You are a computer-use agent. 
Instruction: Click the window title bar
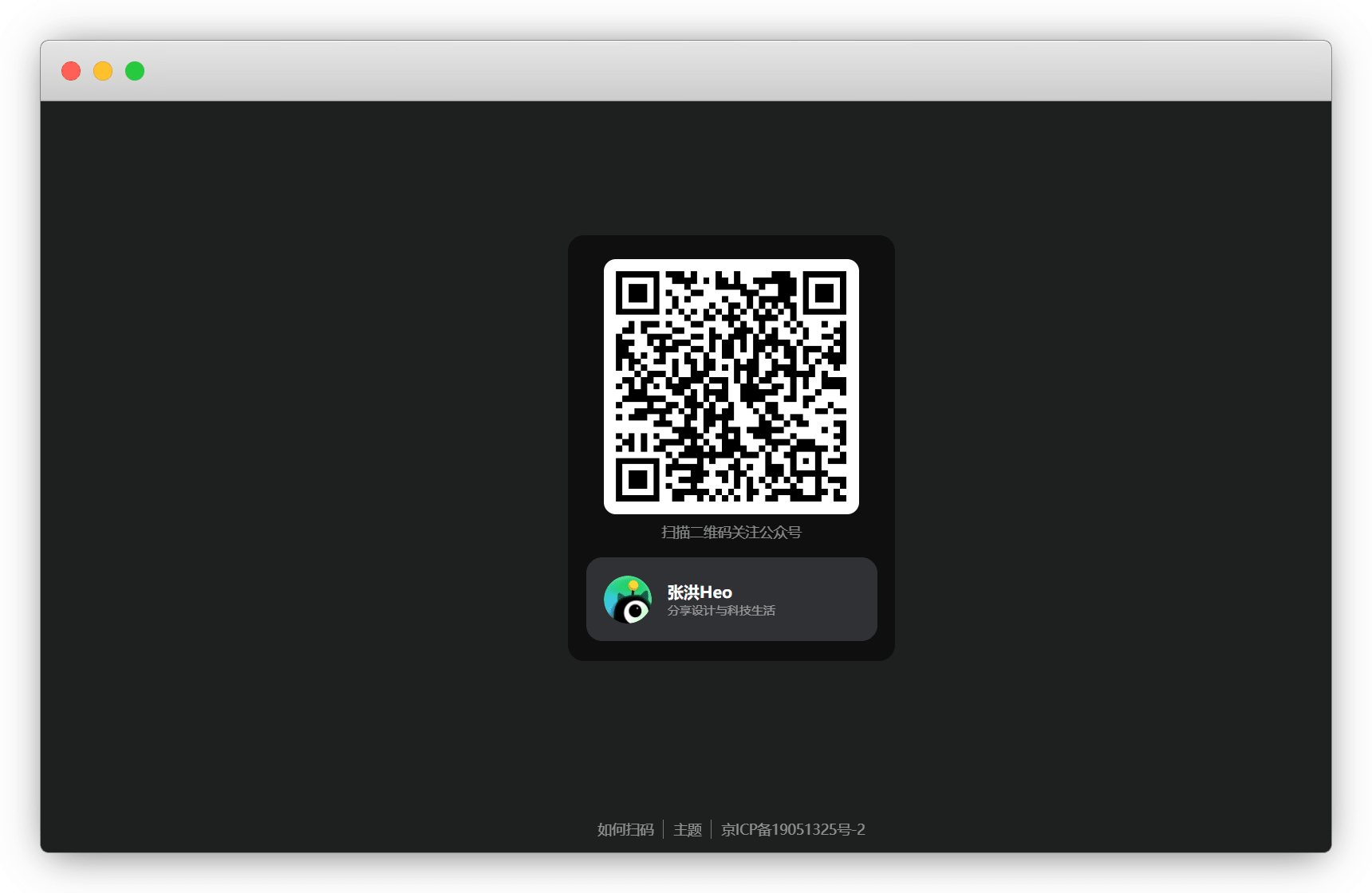pos(686,70)
